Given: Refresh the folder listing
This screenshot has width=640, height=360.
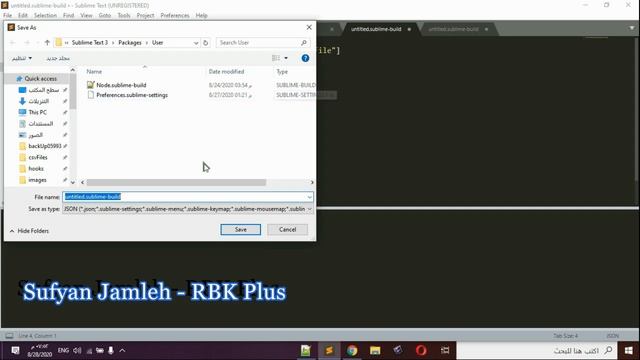Looking at the screenshot, I should tap(206, 42).
